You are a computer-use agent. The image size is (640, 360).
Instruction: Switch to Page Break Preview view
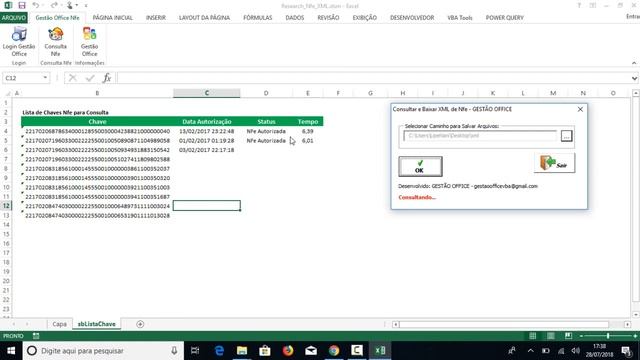[x=568, y=336]
